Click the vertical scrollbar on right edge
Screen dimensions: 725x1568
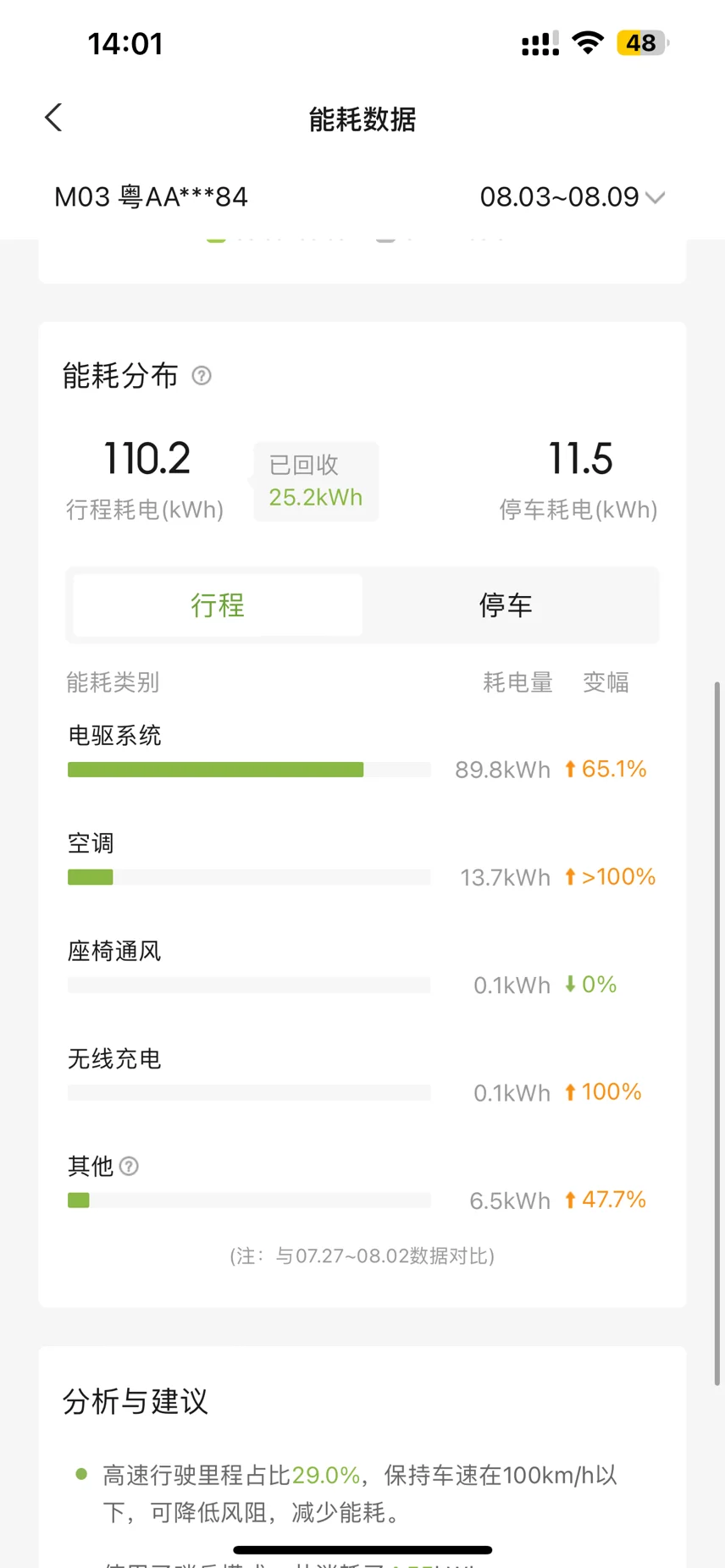(x=717, y=1033)
